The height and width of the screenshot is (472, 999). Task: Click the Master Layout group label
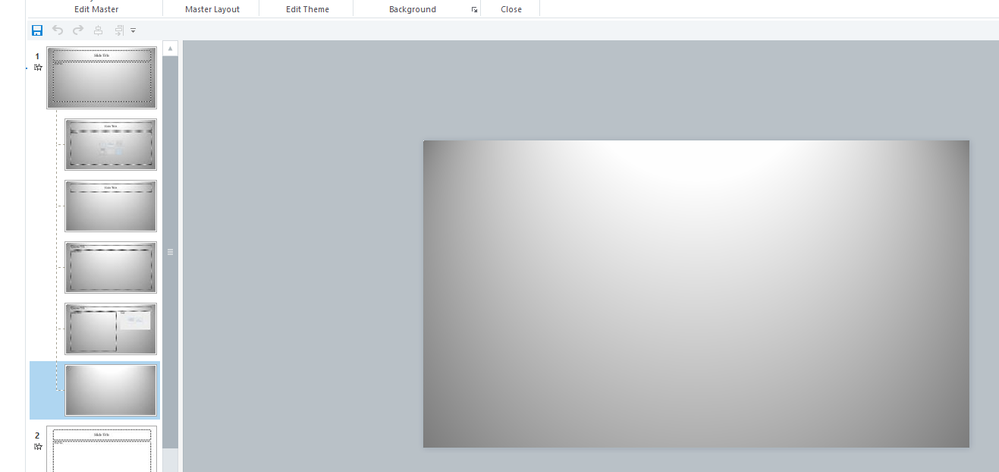(212, 10)
